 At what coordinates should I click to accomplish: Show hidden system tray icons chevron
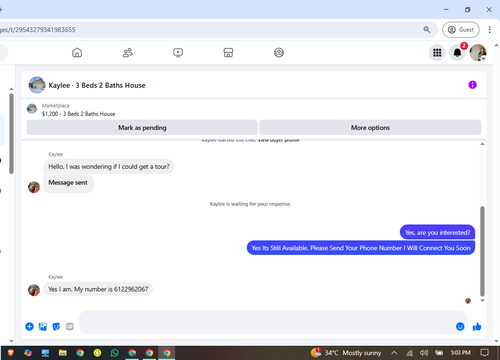coord(394,353)
